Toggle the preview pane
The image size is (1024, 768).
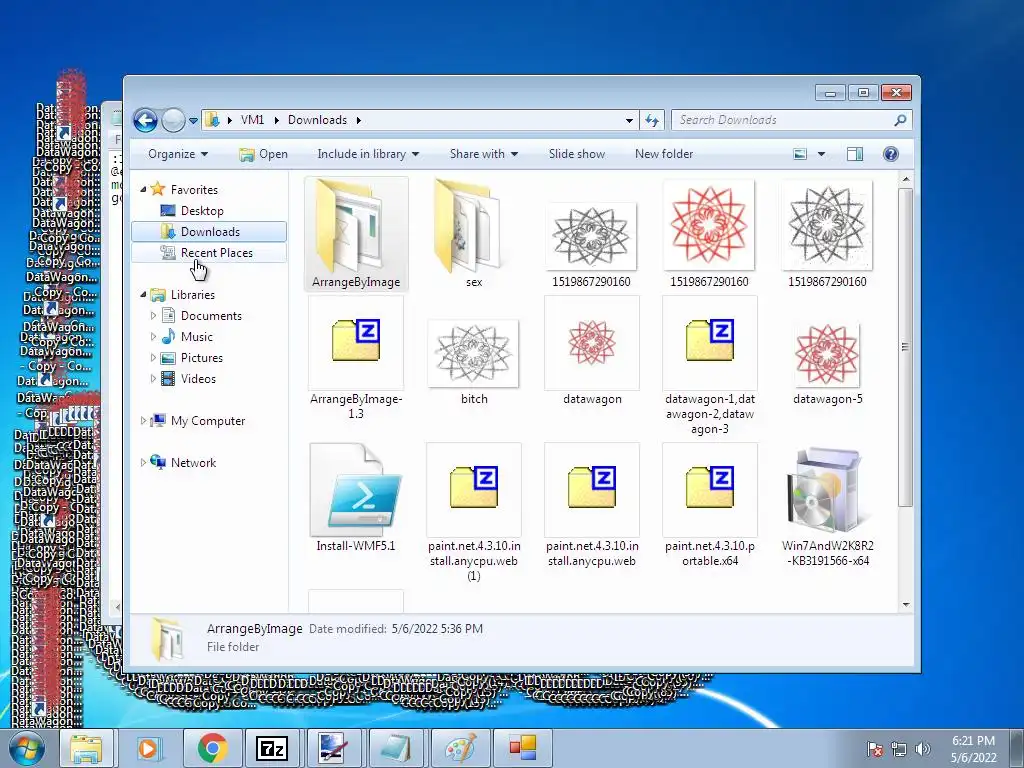point(855,154)
